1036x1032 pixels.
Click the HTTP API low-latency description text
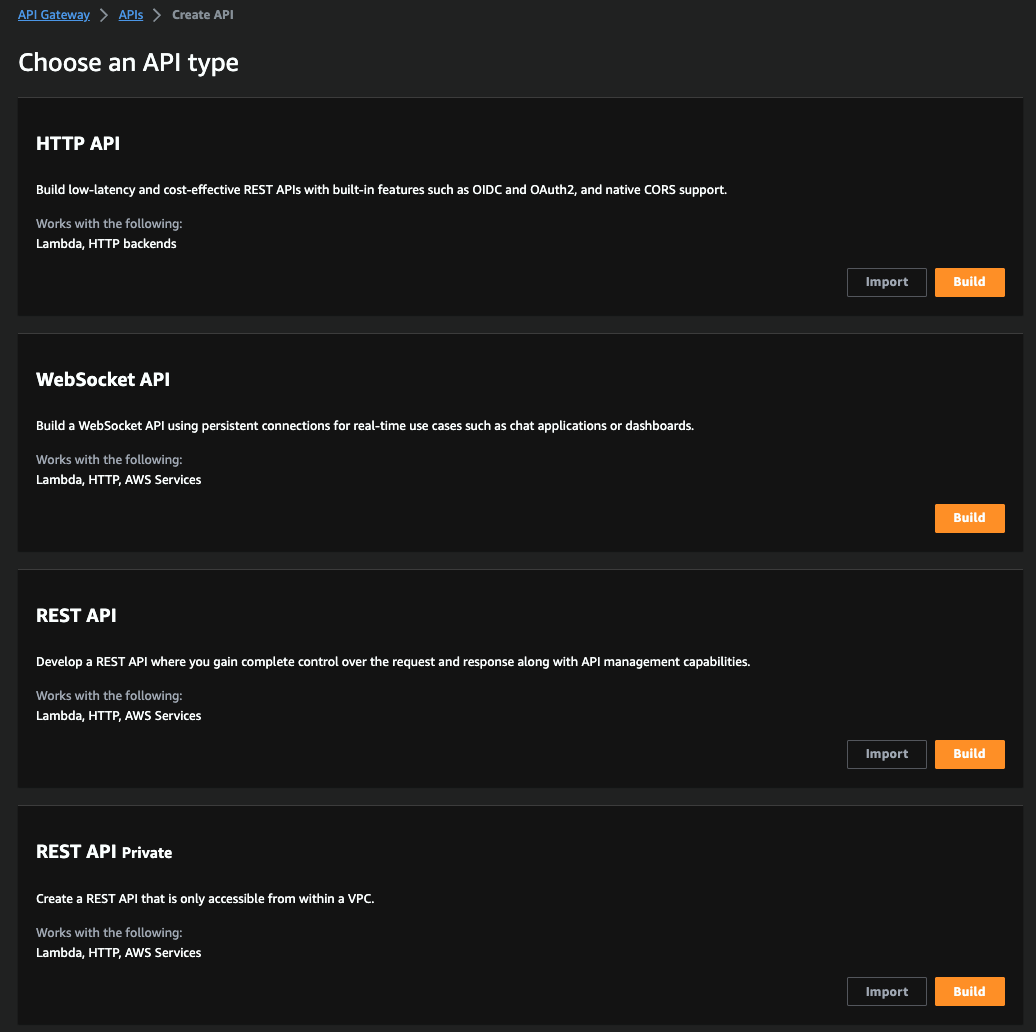(381, 189)
